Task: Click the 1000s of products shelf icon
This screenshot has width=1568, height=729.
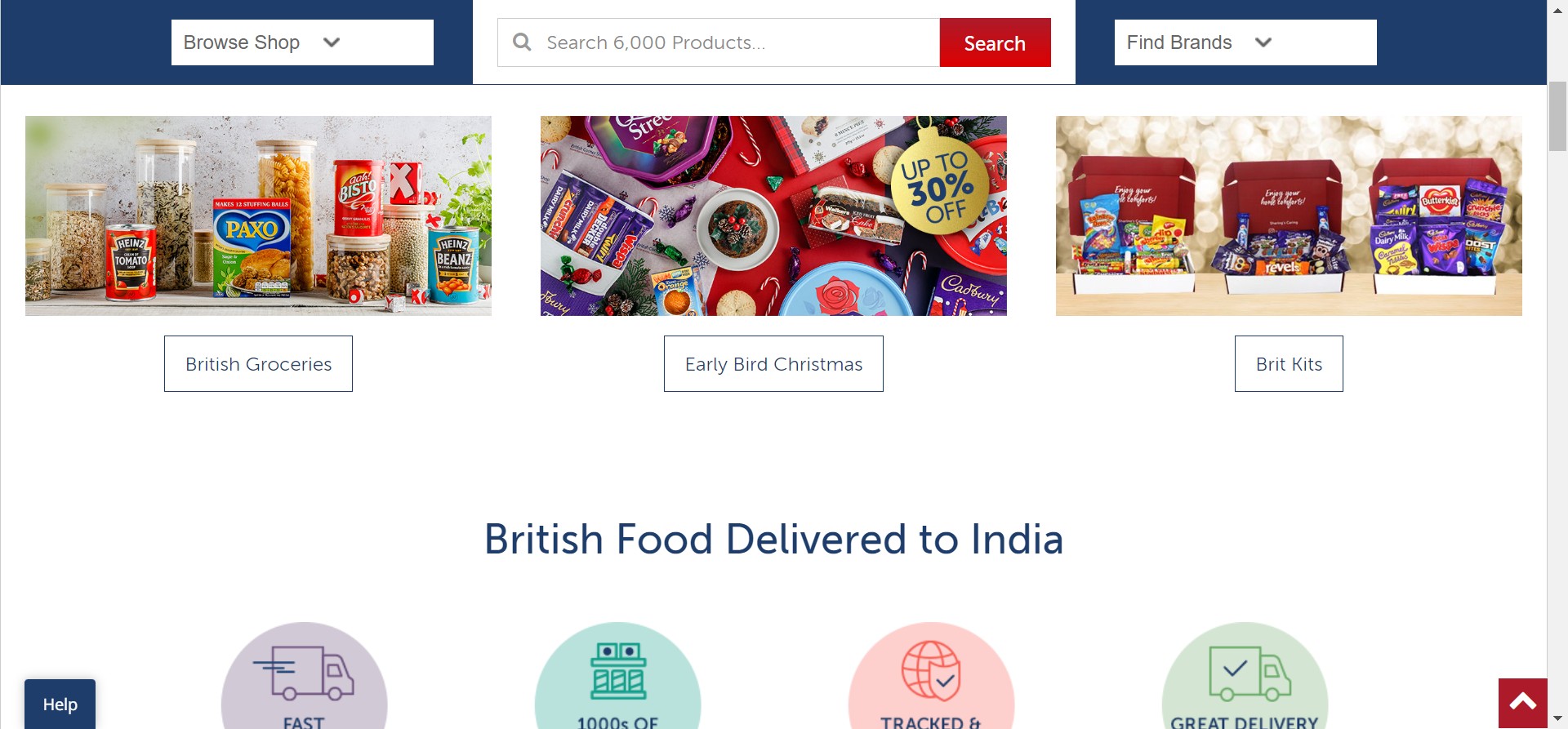Action: (x=618, y=671)
